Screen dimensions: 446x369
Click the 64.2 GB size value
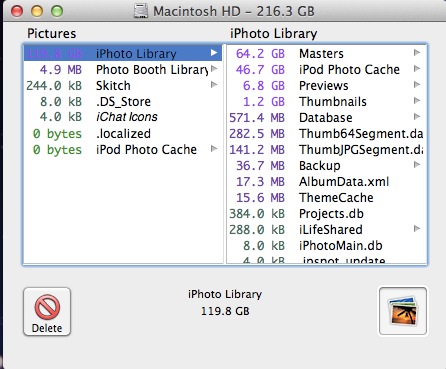coord(260,53)
